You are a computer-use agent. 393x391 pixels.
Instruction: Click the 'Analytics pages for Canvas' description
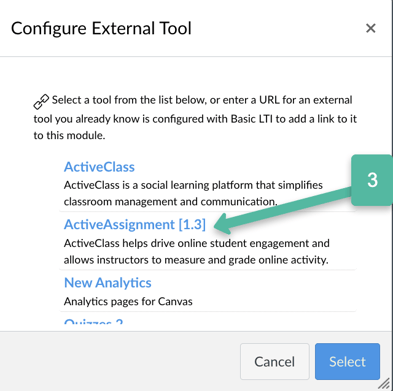(128, 302)
